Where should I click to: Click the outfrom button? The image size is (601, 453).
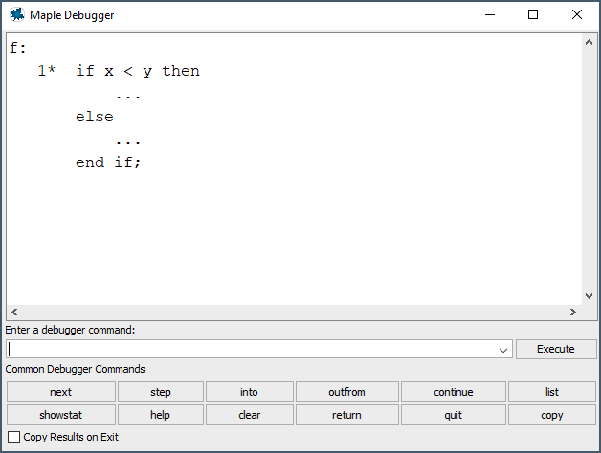click(347, 392)
